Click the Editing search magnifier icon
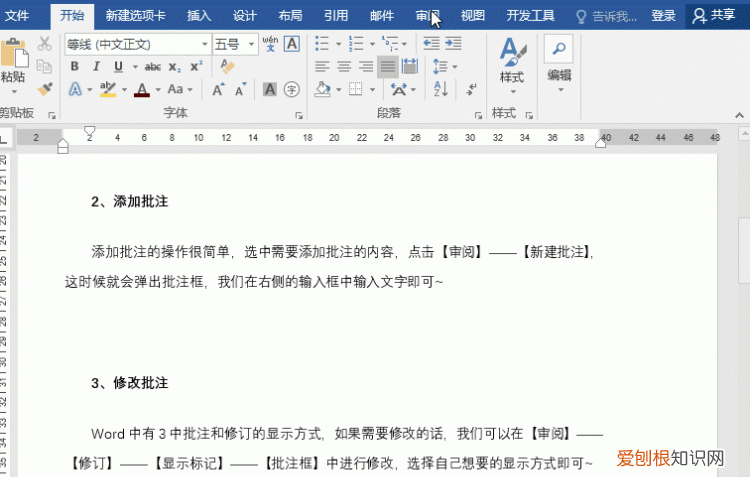This screenshot has height=477, width=750. (559, 48)
